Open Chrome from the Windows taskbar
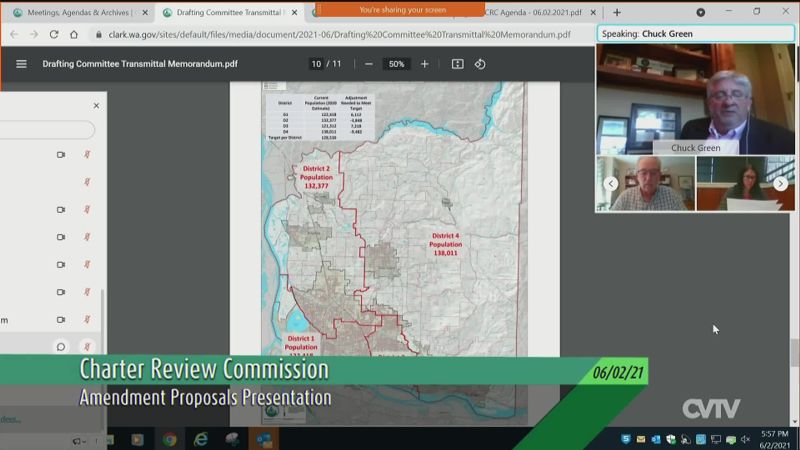This screenshot has width=800, height=450. 170,439
